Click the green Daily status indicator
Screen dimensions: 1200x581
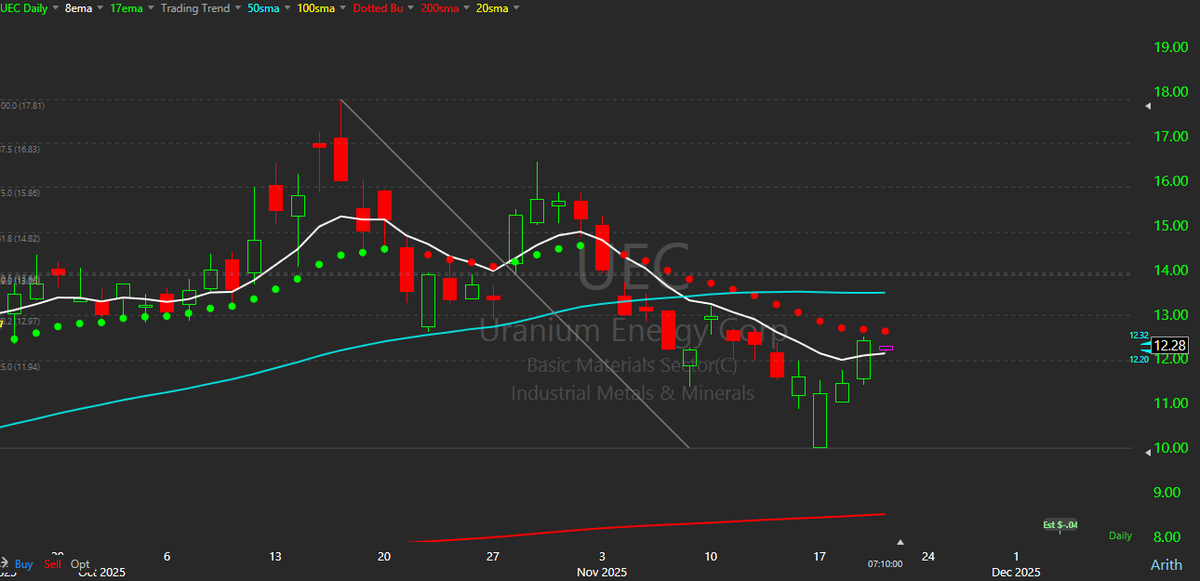tap(1120, 535)
